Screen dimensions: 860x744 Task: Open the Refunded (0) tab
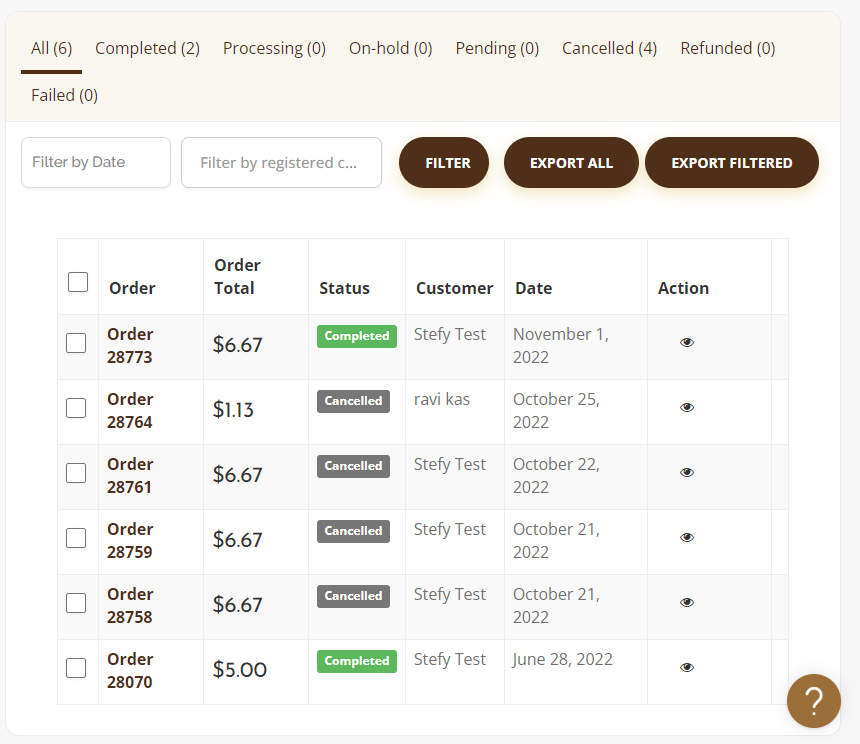click(x=727, y=48)
